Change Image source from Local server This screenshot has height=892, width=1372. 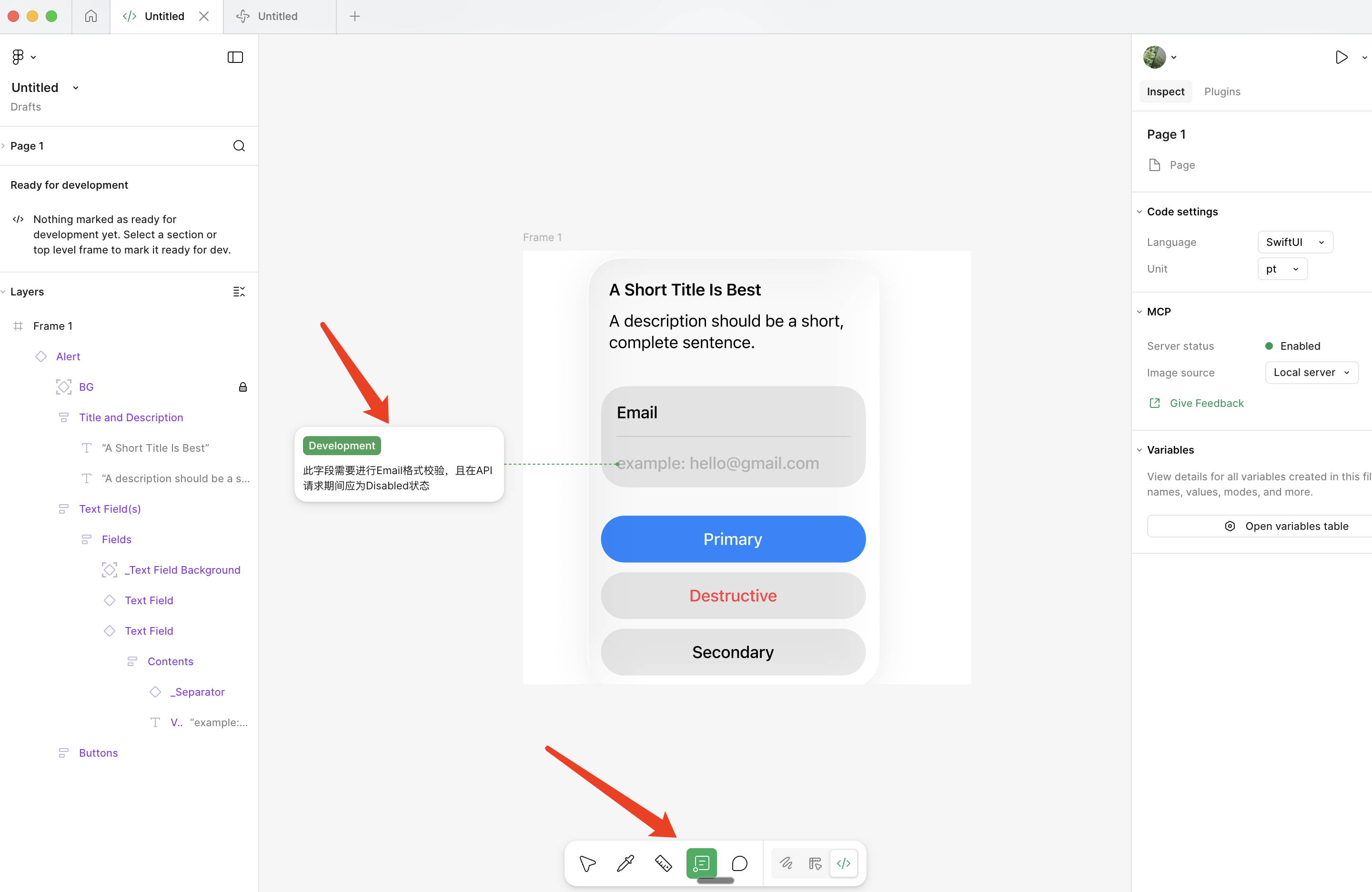(1311, 372)
